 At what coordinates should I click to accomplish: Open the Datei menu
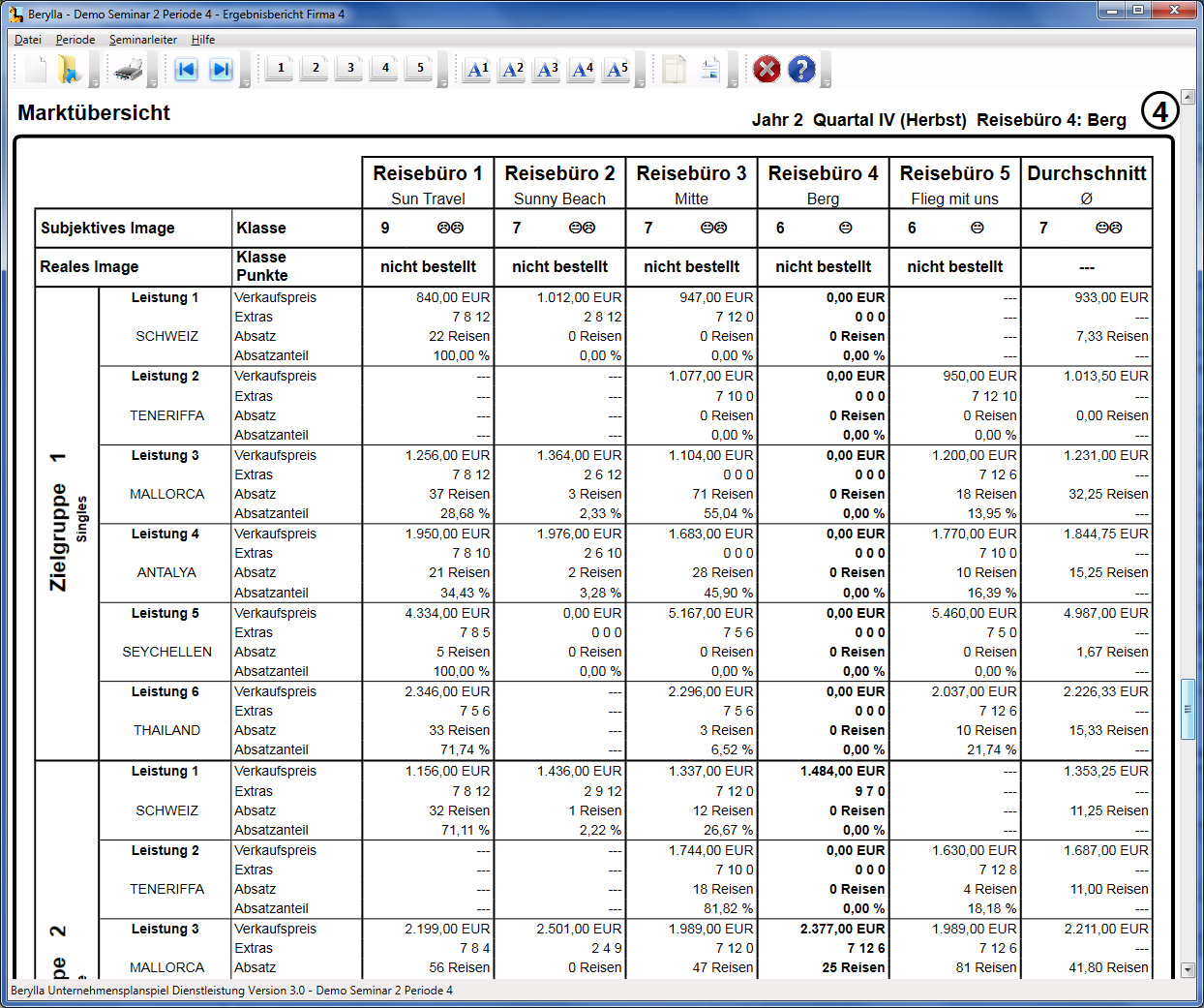coord(28,40)
